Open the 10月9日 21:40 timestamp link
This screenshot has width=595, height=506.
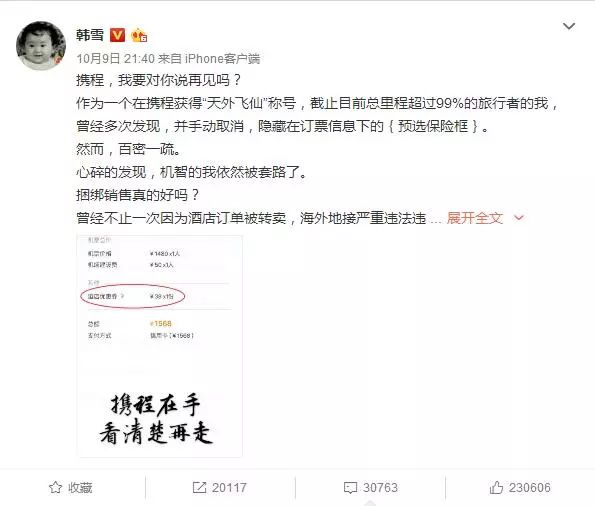[115, 58]
